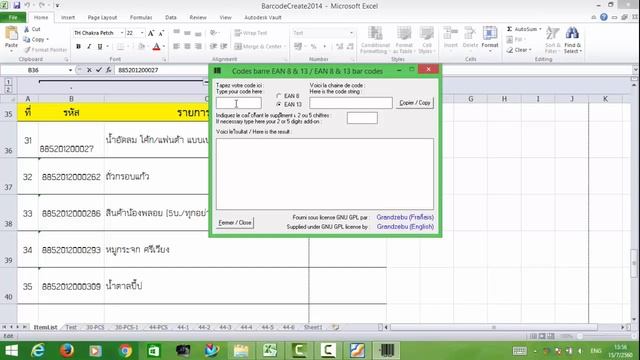Open the Autodesk Vault tab
Viewport: 640px width, 360px height.
coord(263,18)
